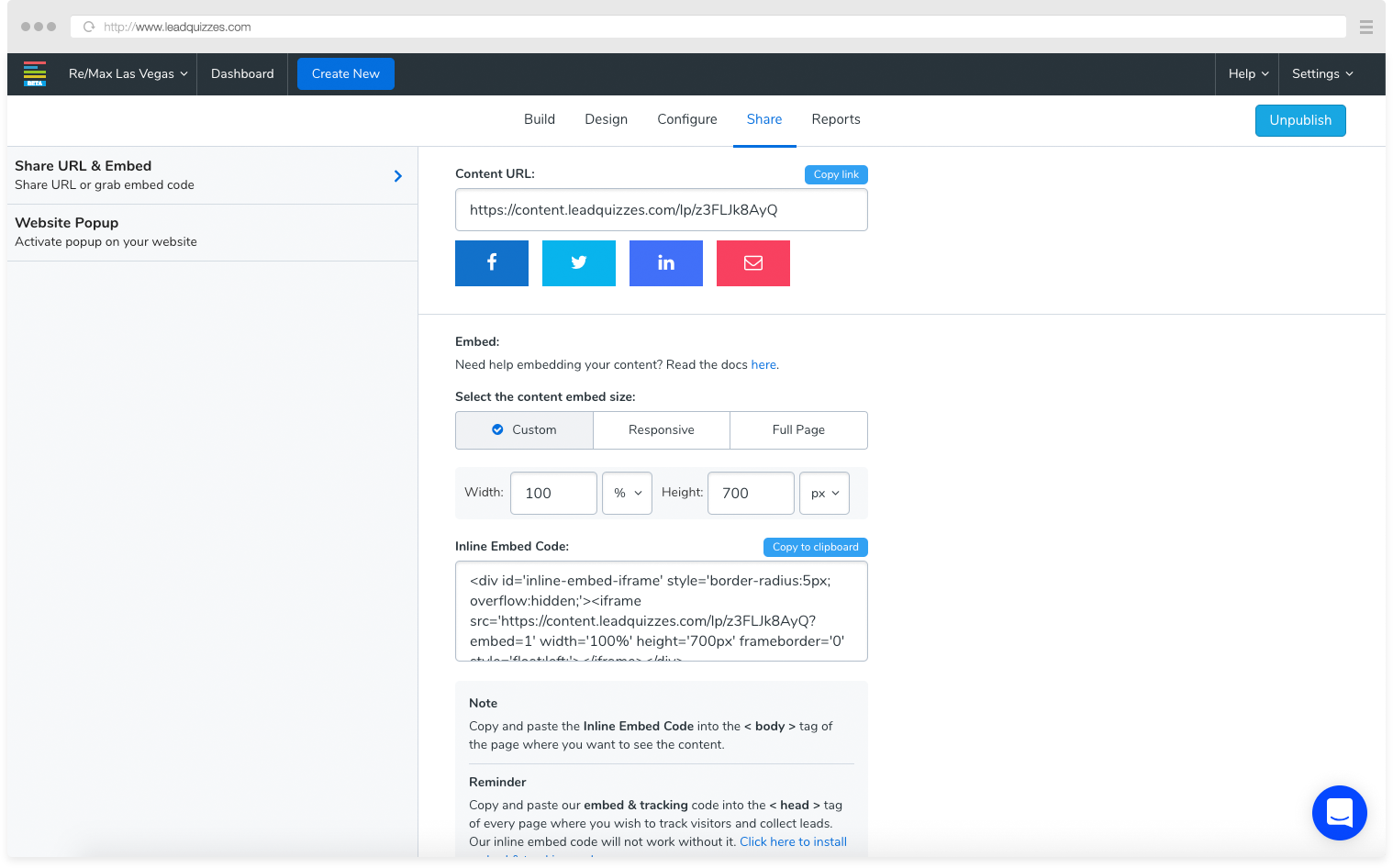Expand the Re/Max Las Vegas account dropdown

pos(128,74)
